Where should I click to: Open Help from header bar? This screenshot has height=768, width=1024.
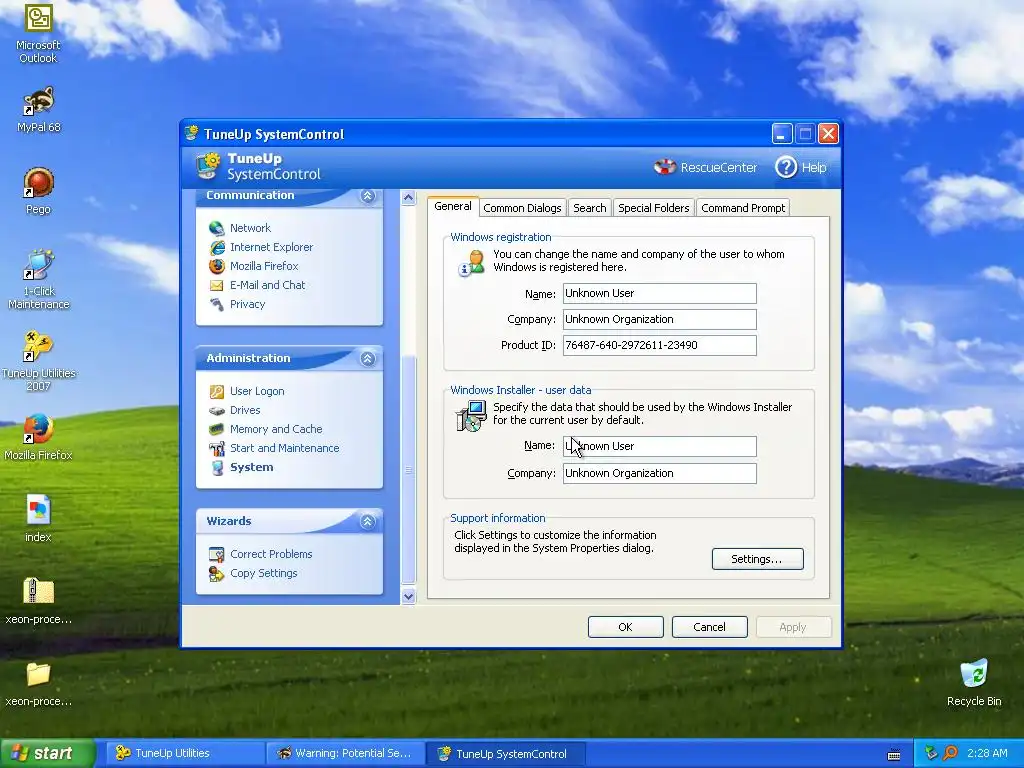(x=801, y=167)
